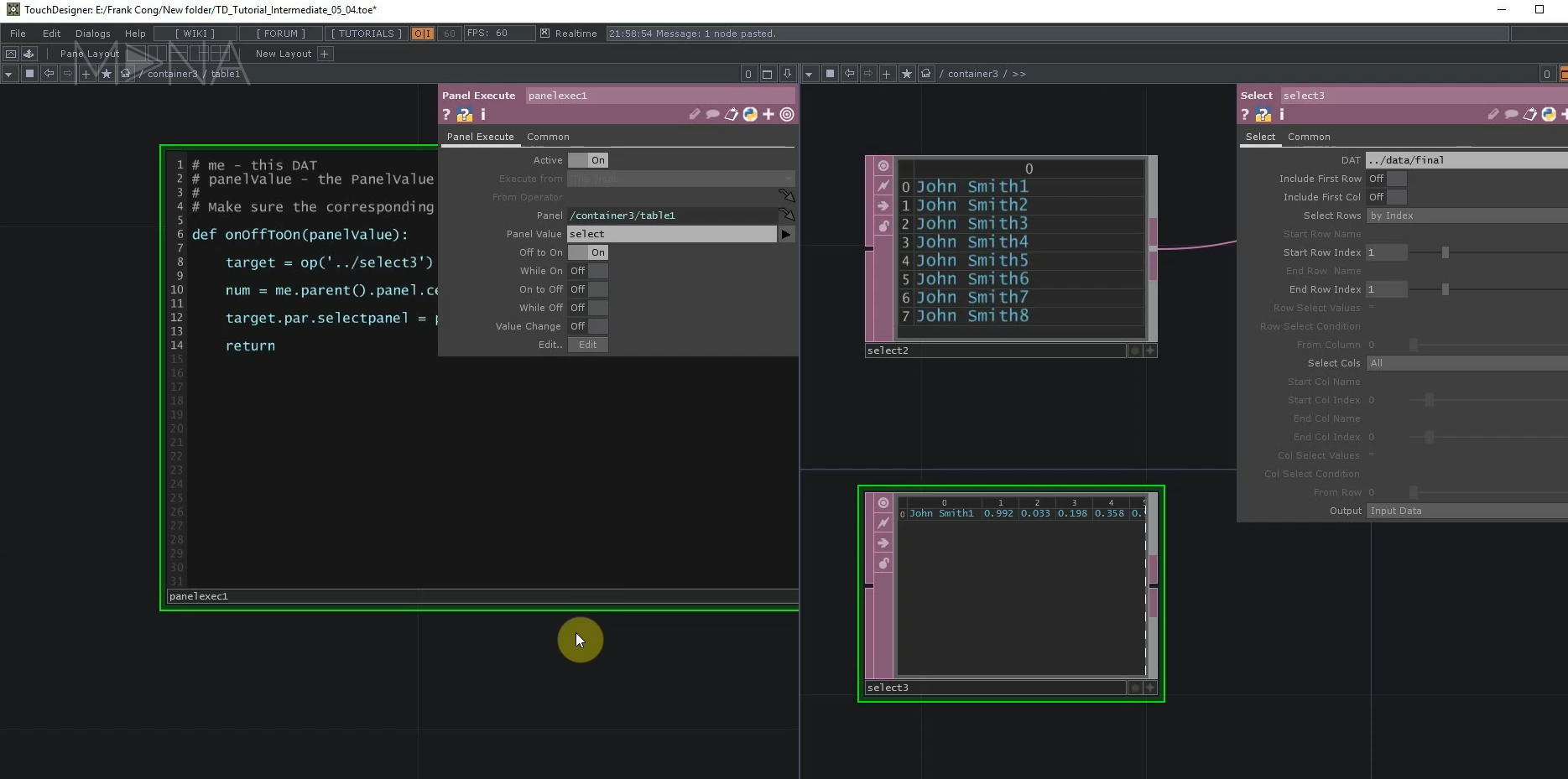Click Python icon in select3 parameter header

[1549, 115]
